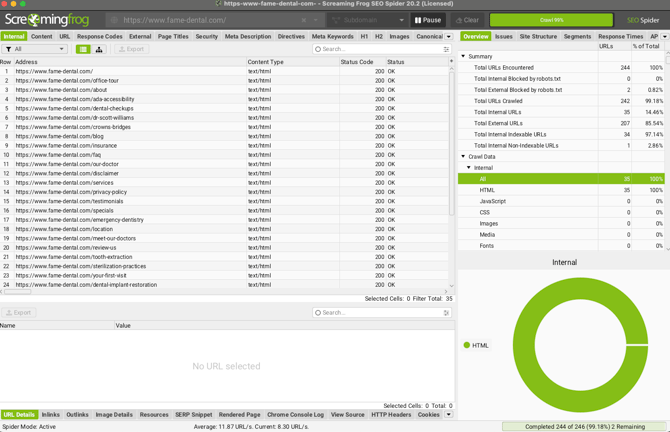Open the View Source tab
This screenshot has width=670, height=432.
[347, 414]
